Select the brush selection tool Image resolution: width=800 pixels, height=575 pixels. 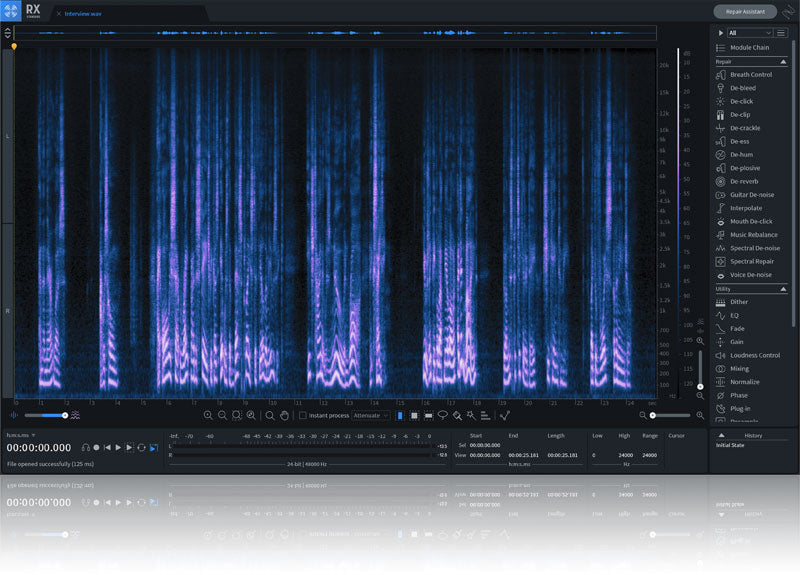tap(457, 415)
